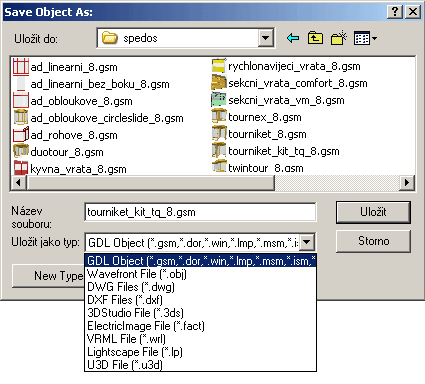Select file name ad_obloukove_8.gsm
This screenshot has height=384, width=425.
[81, 101]
